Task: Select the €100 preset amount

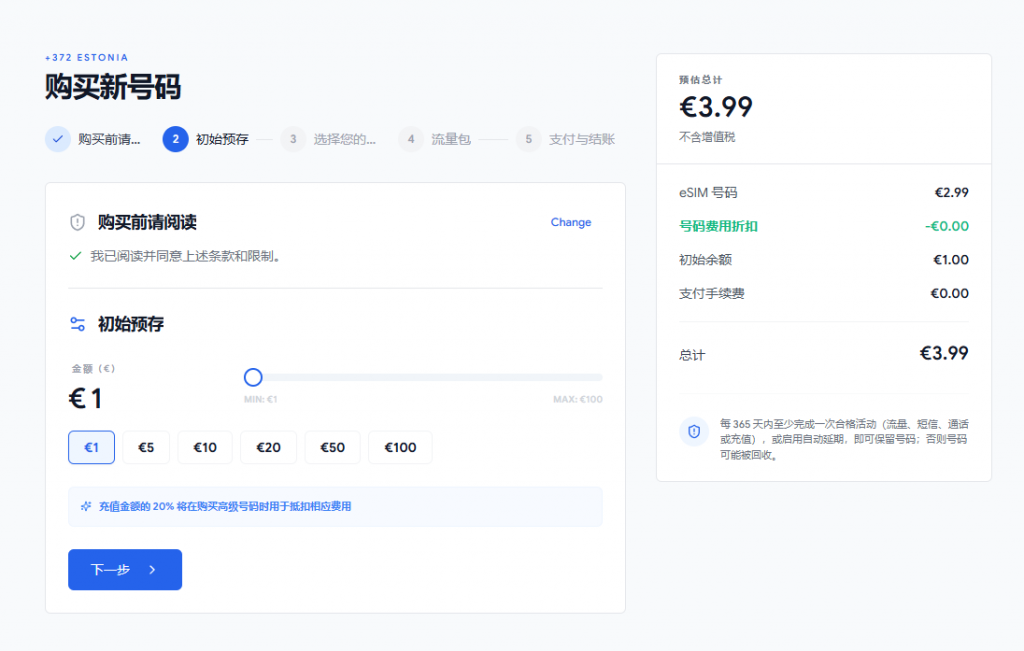Action: click(x=400, y=447)
